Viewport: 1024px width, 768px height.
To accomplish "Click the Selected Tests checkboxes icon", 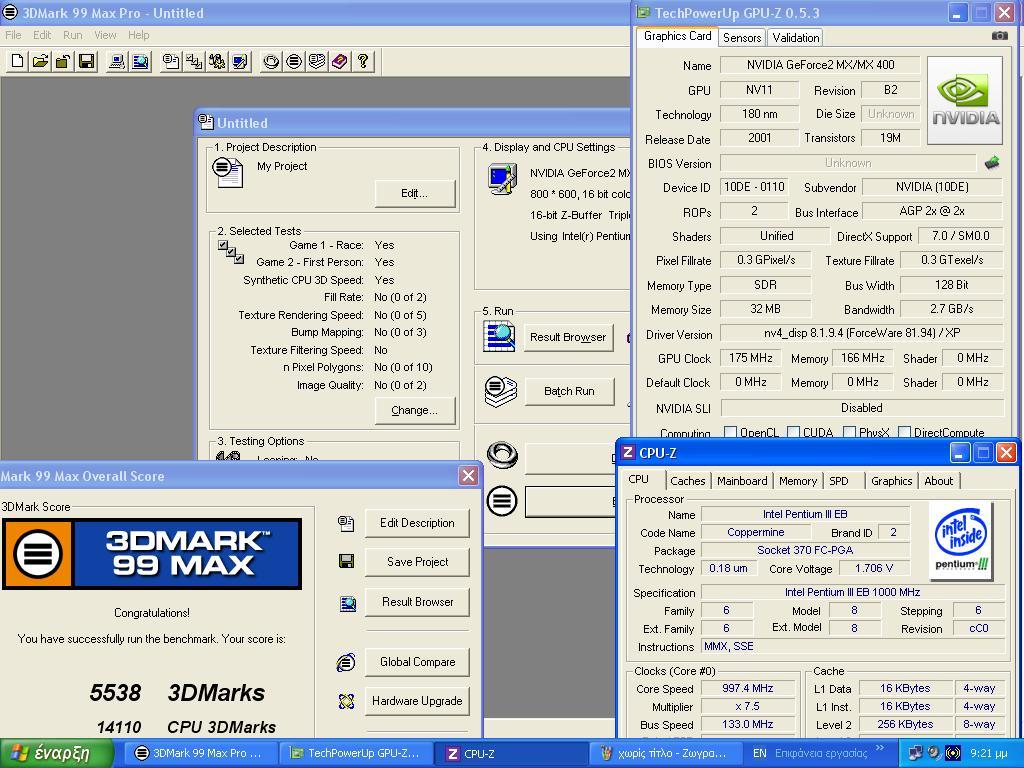I will (230, 251).
